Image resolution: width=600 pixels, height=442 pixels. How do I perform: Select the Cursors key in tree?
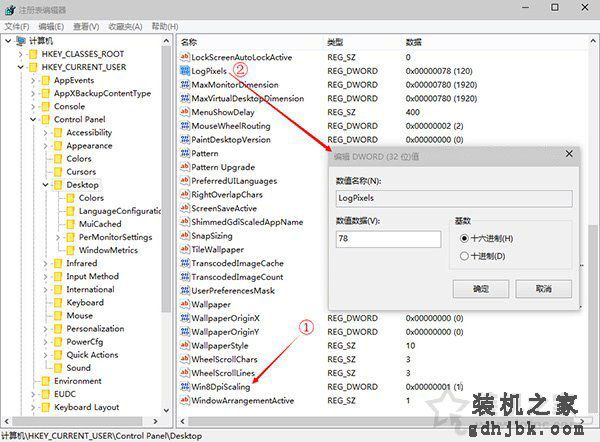pos(81,172)
